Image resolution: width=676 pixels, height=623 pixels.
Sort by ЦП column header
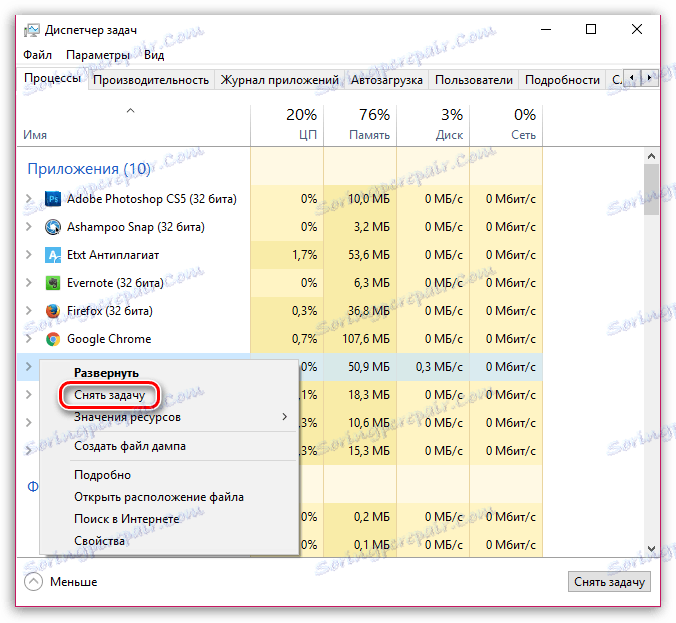tap(287, 125)
